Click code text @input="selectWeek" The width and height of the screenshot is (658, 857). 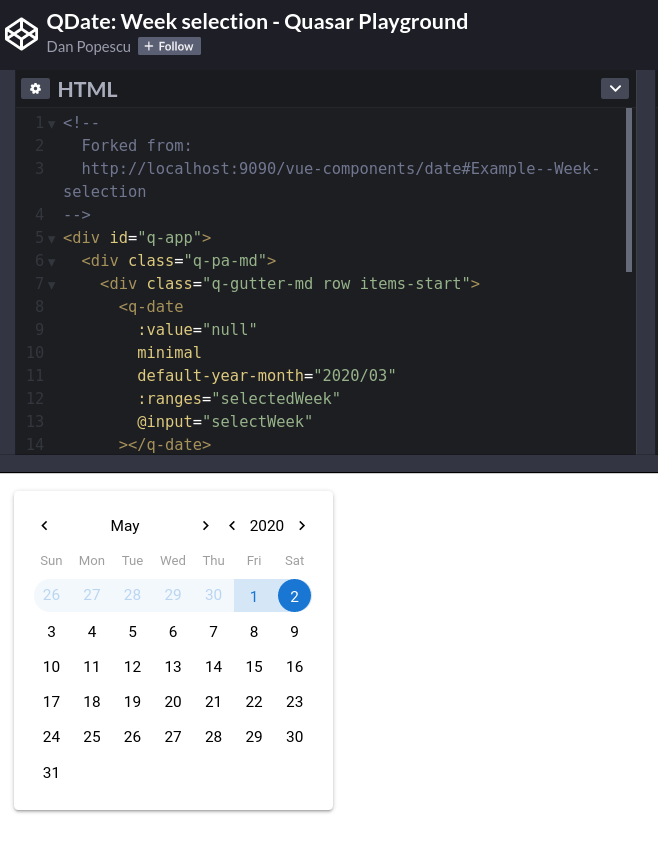(225, 422)
